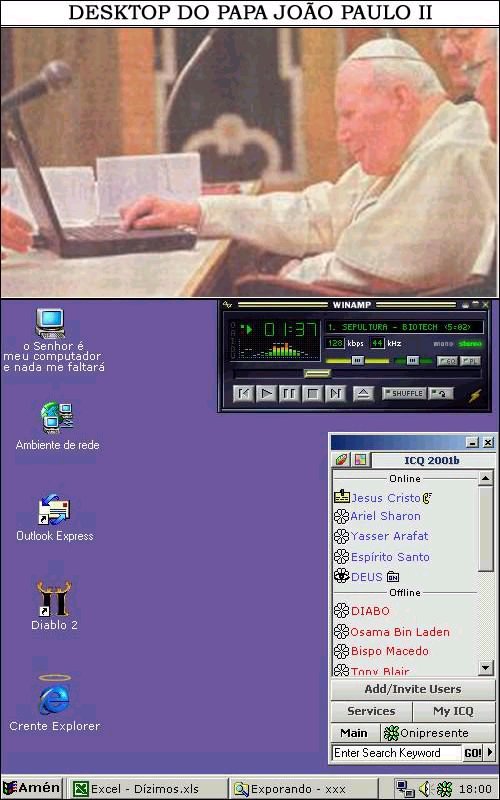Click the status icon next to Ariel Sharon
Screen dimensions: 500x800
click(341, 516)
